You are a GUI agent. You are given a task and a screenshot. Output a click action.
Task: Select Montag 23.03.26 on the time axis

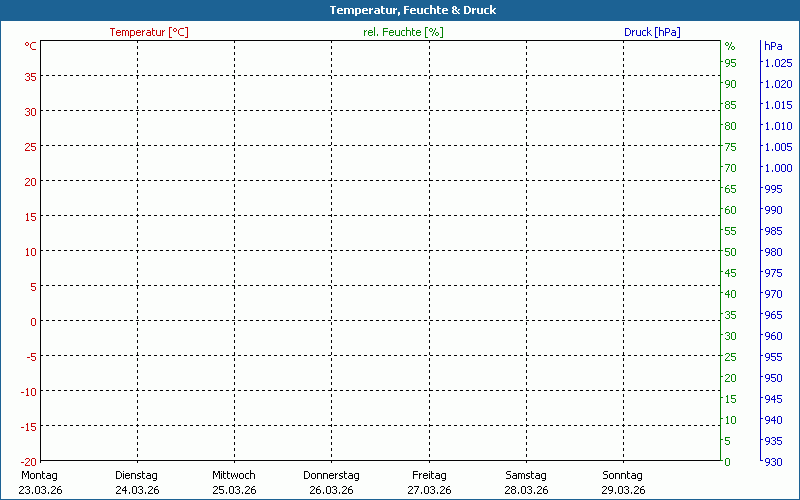(38, 482)
